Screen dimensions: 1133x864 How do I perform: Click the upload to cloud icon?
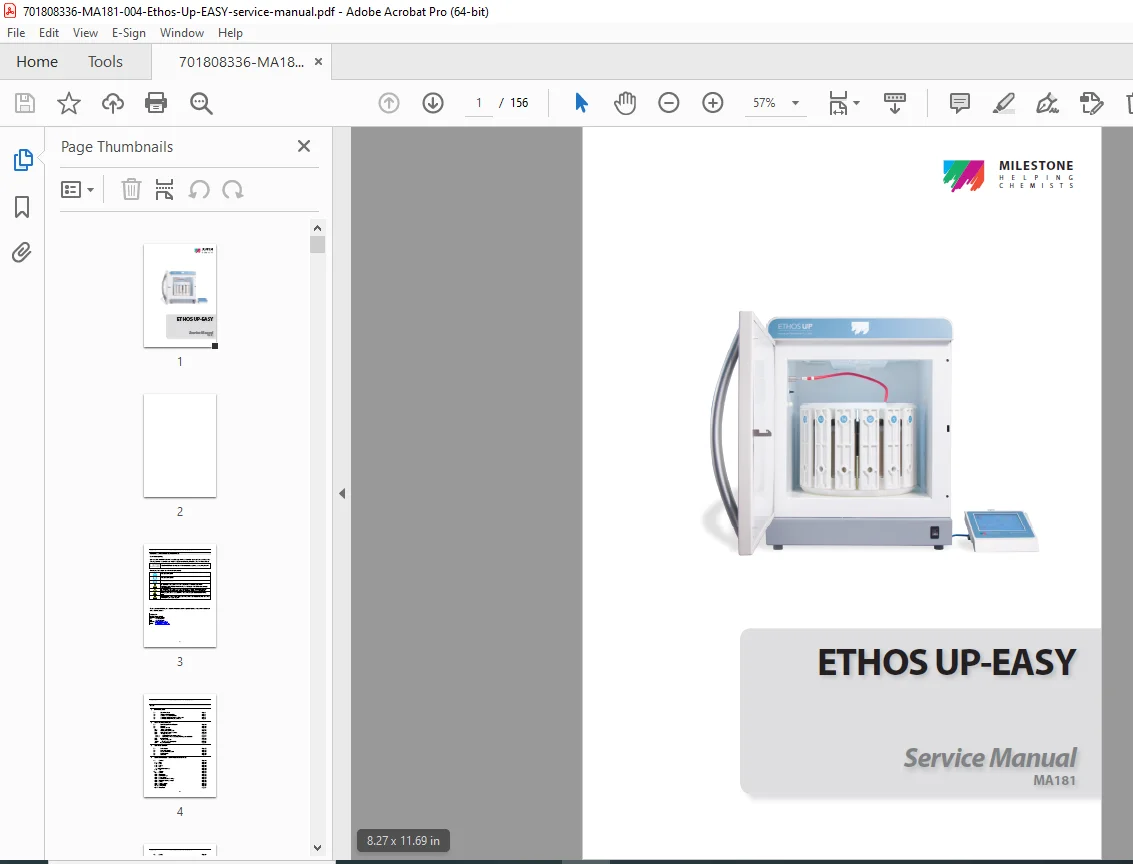[113, 103]
